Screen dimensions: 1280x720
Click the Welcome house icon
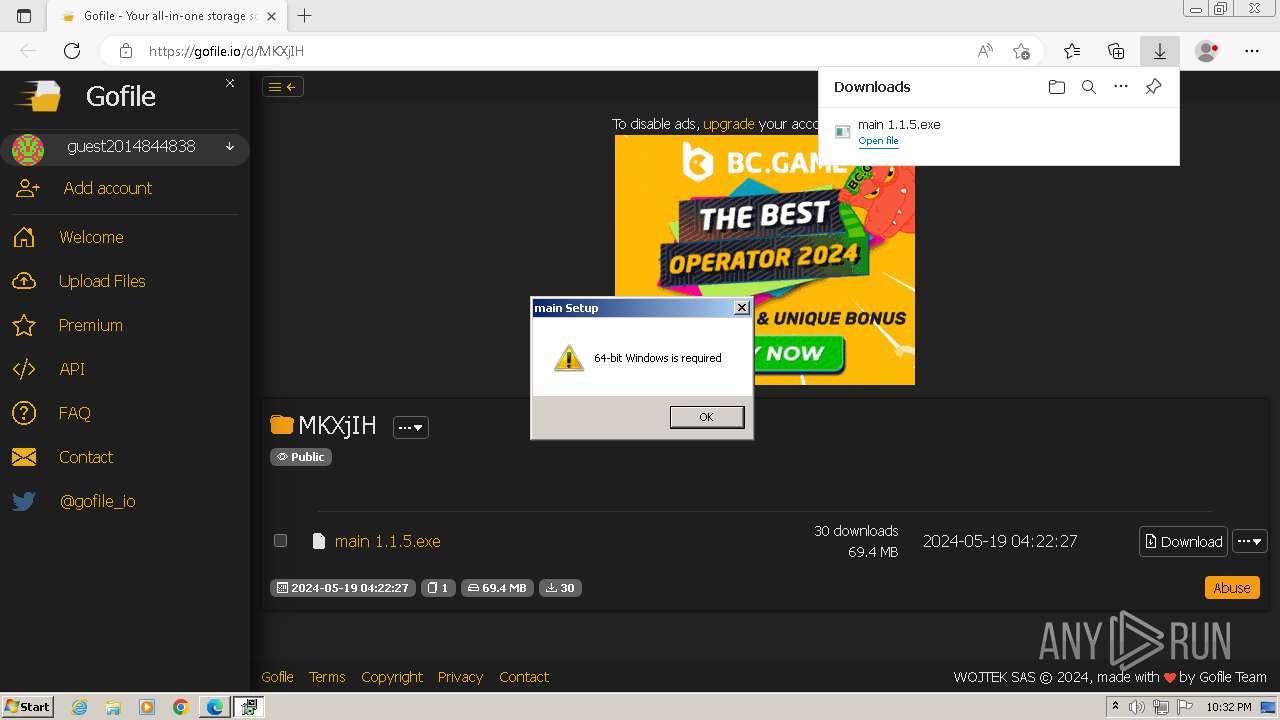point(24,237)
